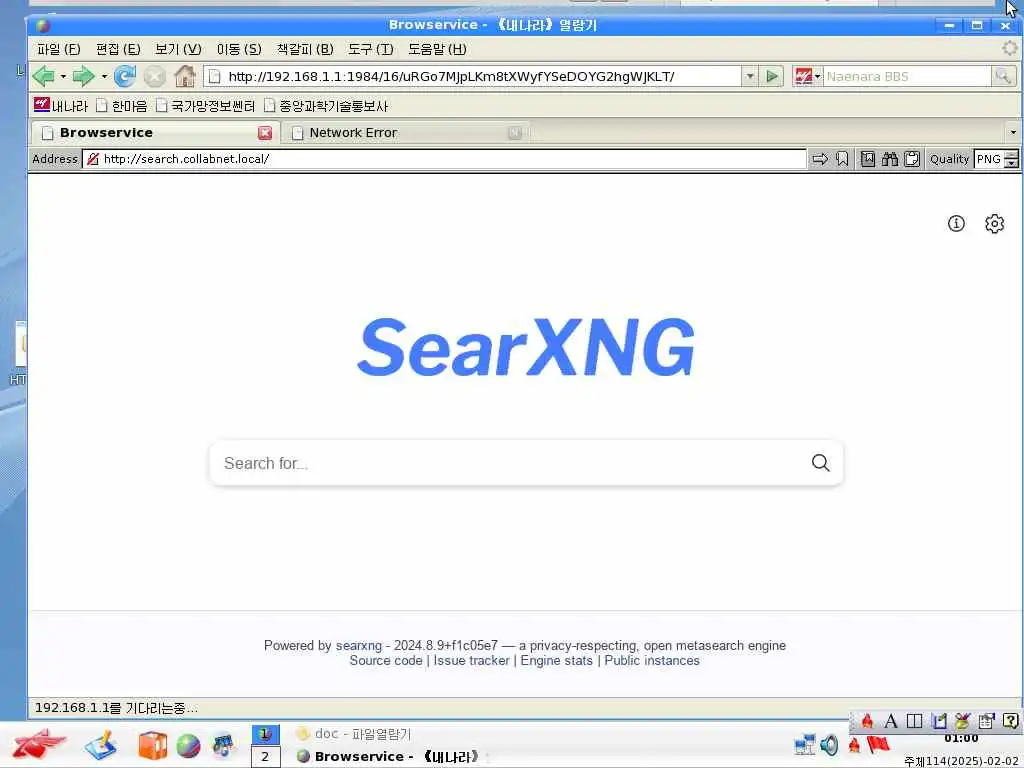Image resolution: width=1024 pixels, height=768 pixels.
Task: Click the Browservice bookmark ribbon icon
Action: point(842,159)
